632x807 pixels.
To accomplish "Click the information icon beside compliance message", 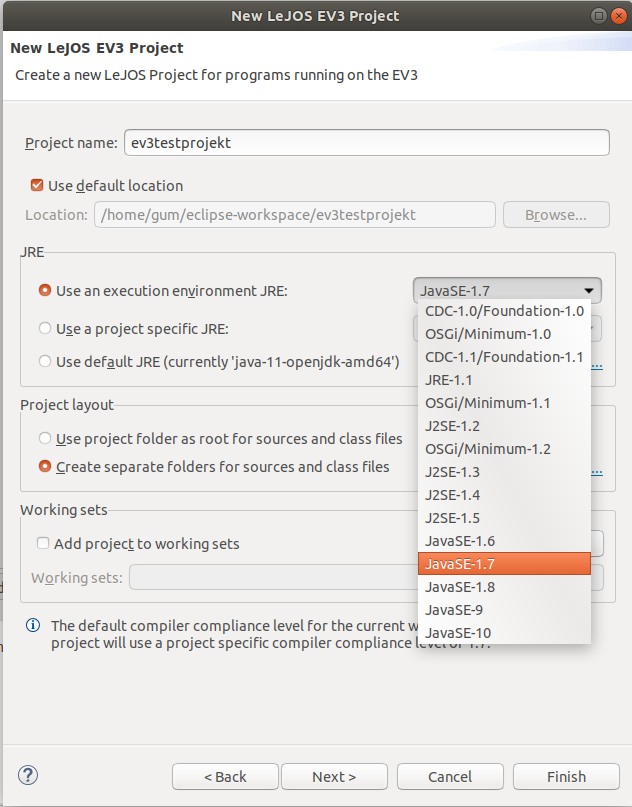I will [33, 626].
